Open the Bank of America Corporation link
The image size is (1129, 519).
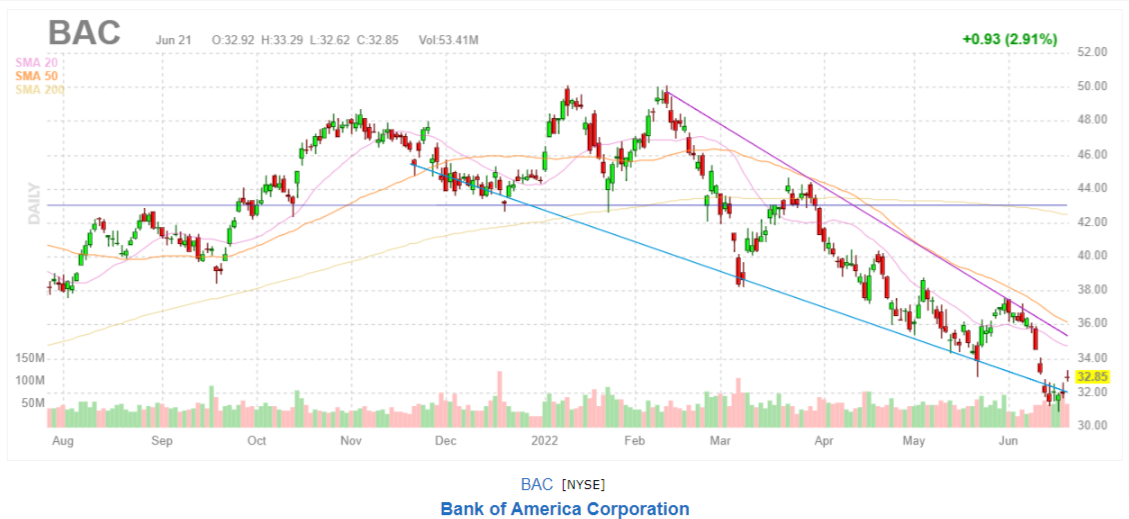[564, 509]
